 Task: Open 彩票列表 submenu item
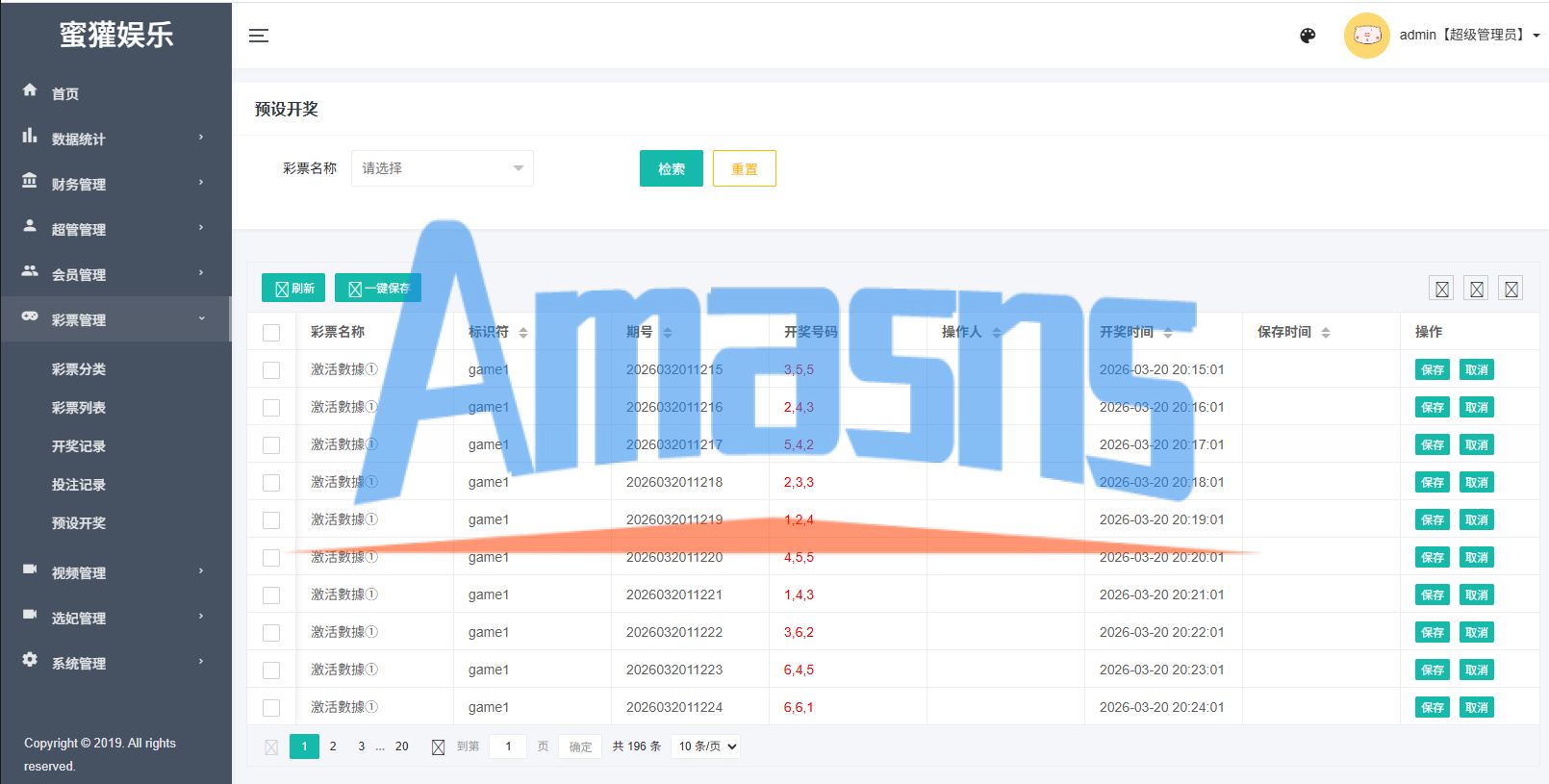pyautogui.click(x=79, y=408)
